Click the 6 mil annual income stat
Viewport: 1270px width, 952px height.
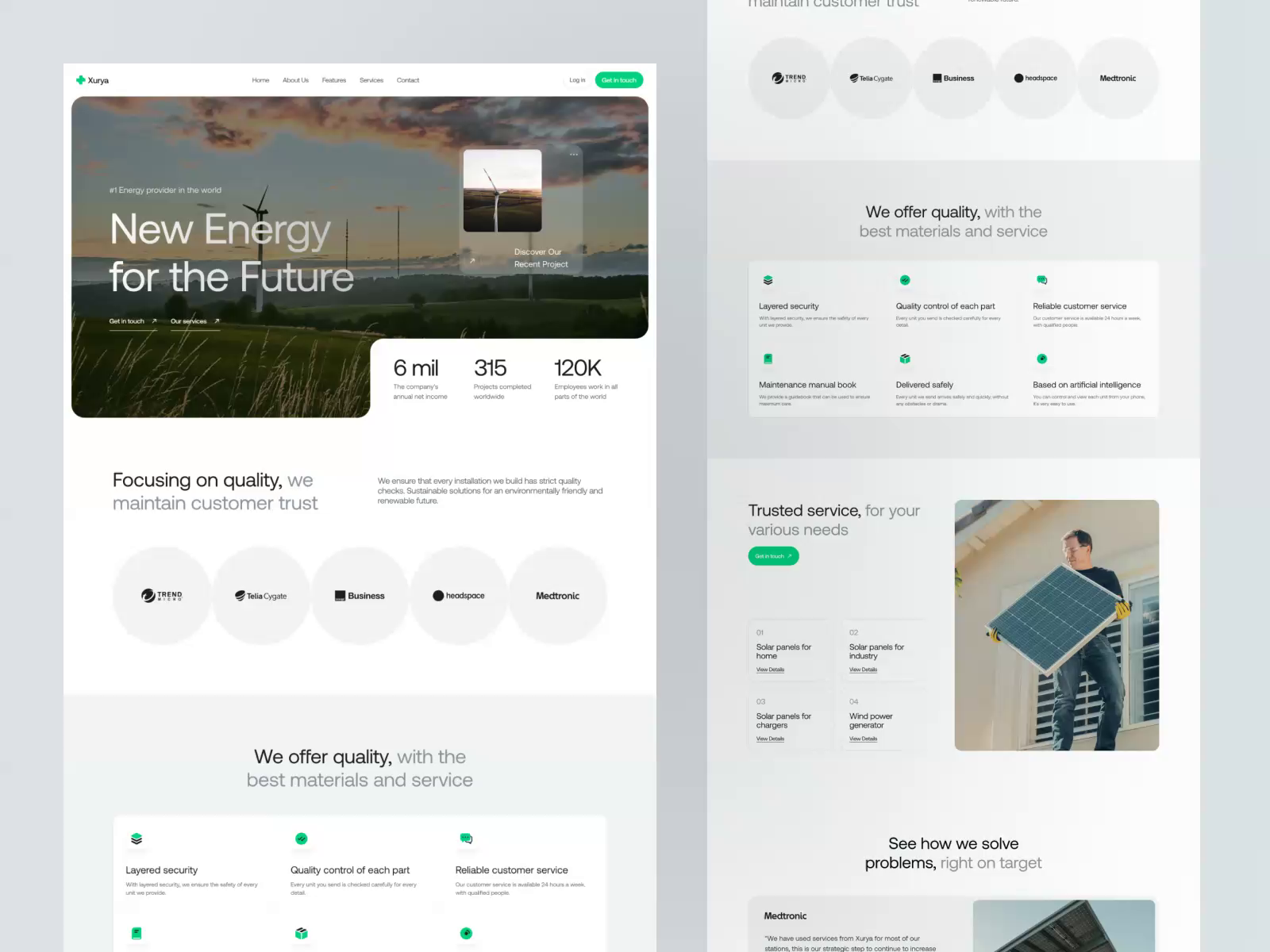[421, 378]
